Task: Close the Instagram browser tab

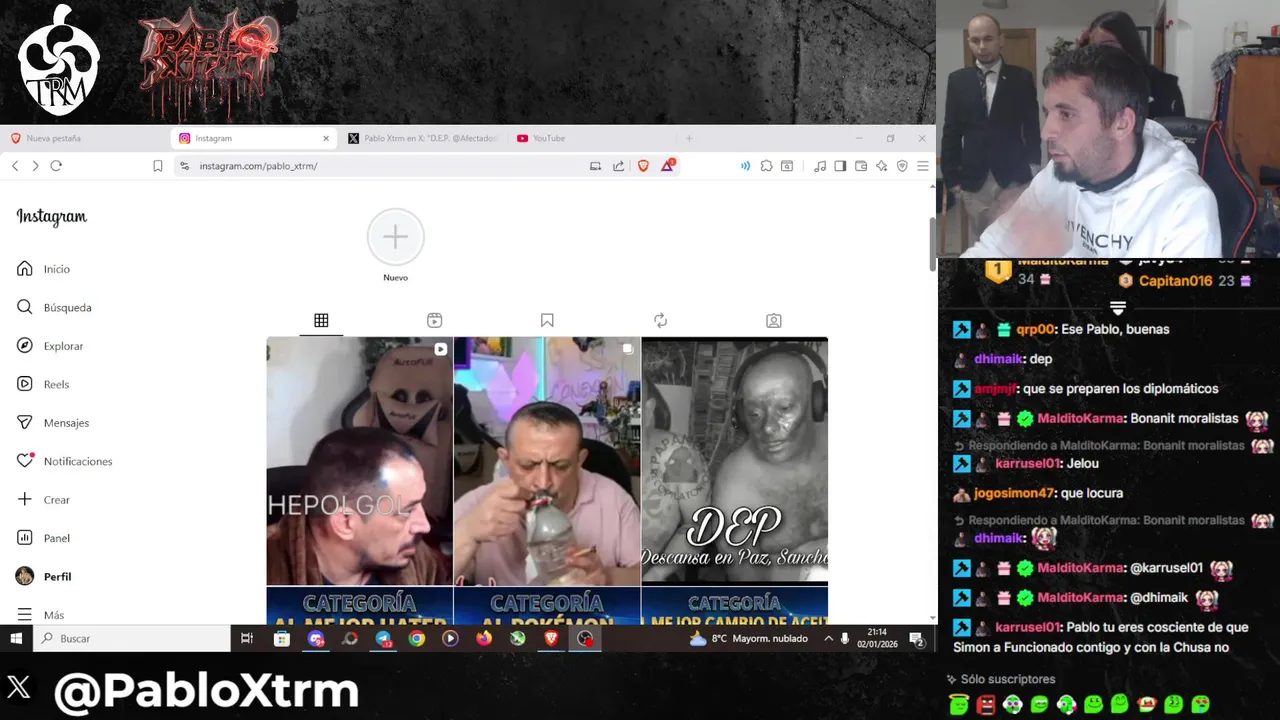Action: [326, 138]
